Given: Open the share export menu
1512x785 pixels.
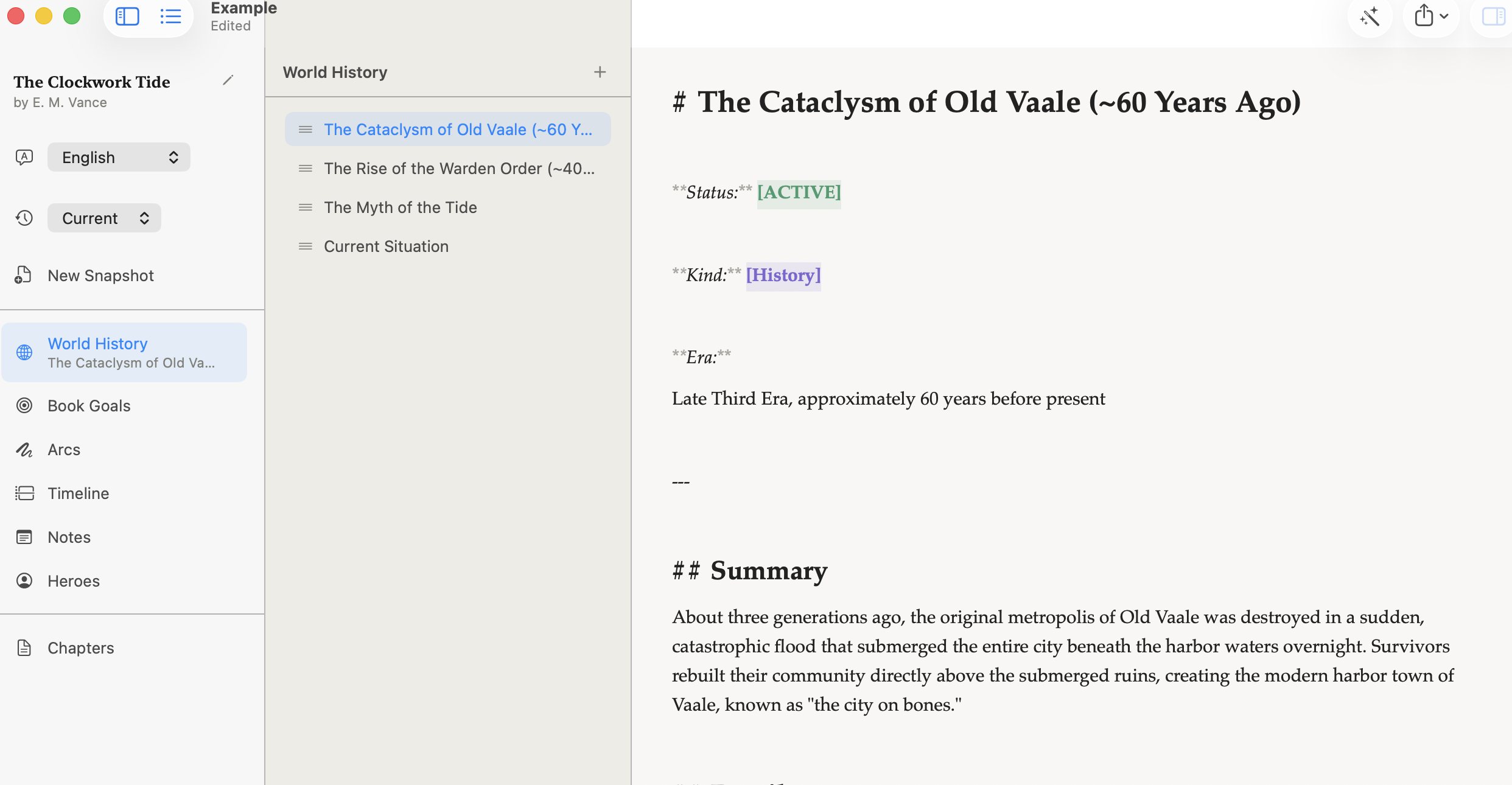Looking at the screenshot, I should 1431,16.
